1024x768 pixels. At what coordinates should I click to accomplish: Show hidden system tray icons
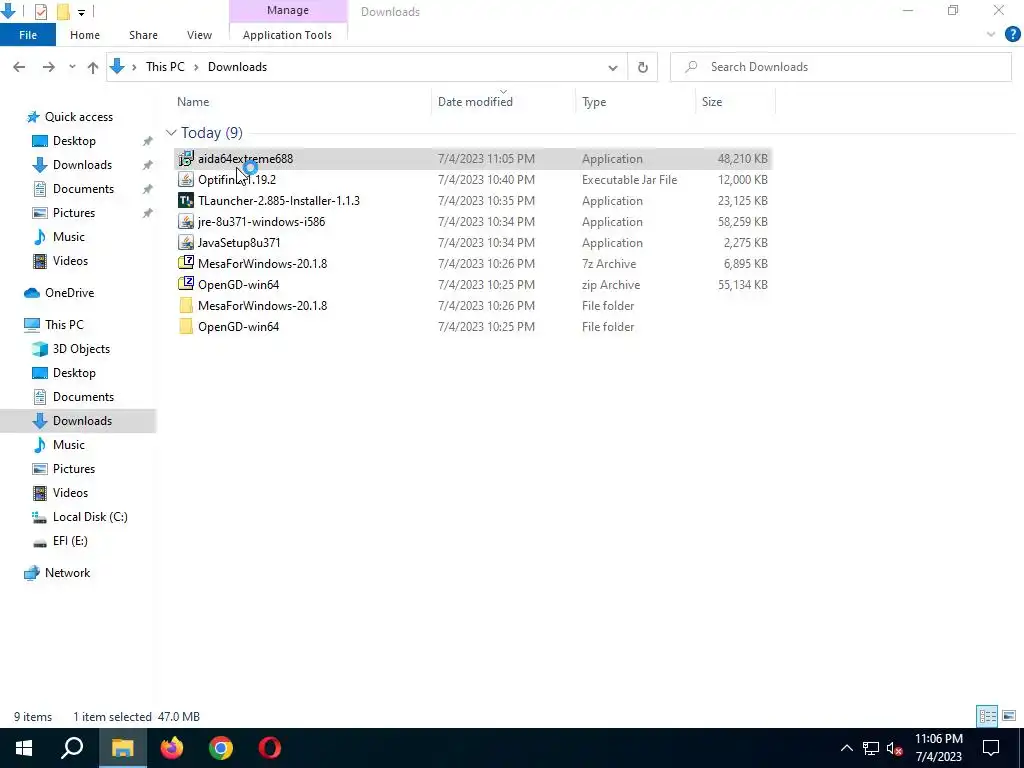click(846, 748)
